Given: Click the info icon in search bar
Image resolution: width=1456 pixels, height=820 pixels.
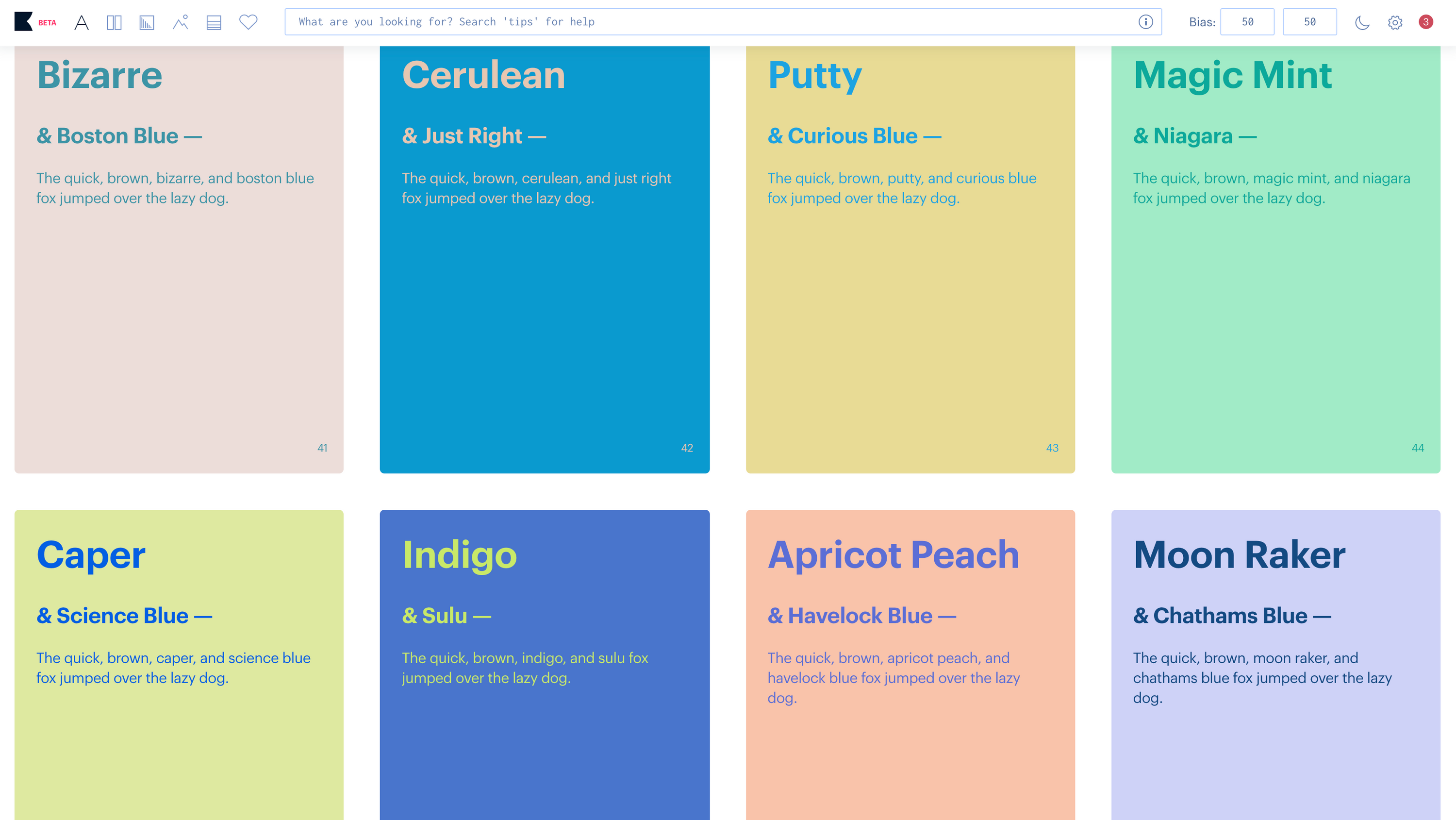Looking at the screenshot, I should 1146,21.
